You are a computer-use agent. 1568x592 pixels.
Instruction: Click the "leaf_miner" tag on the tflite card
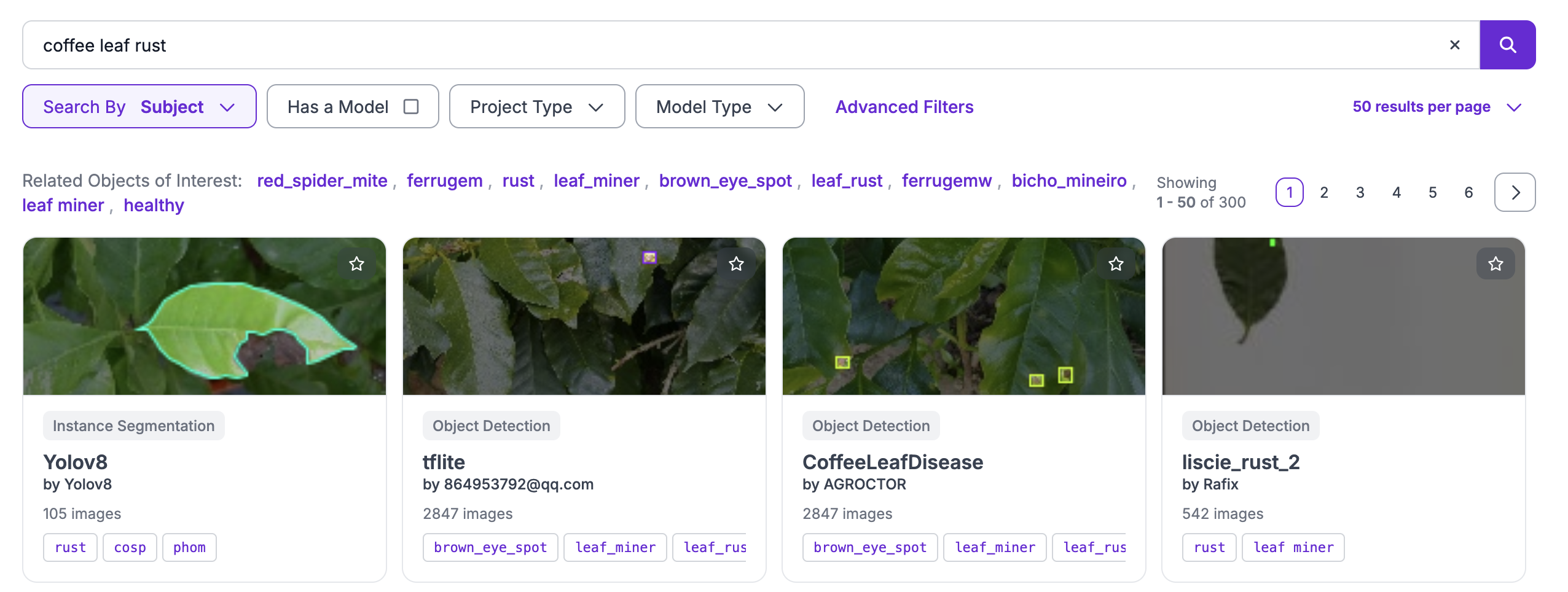pos(614,547)
